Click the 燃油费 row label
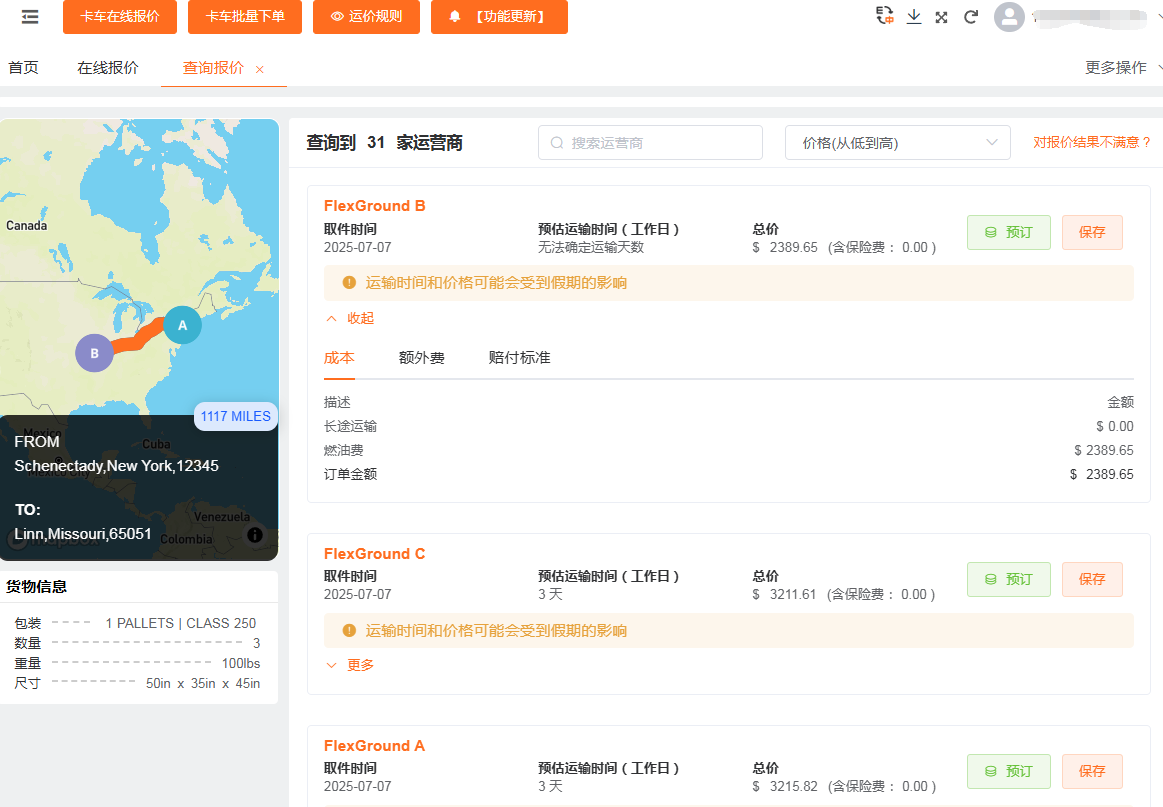Screen dimensions: 1163x807 click(343, 450)
